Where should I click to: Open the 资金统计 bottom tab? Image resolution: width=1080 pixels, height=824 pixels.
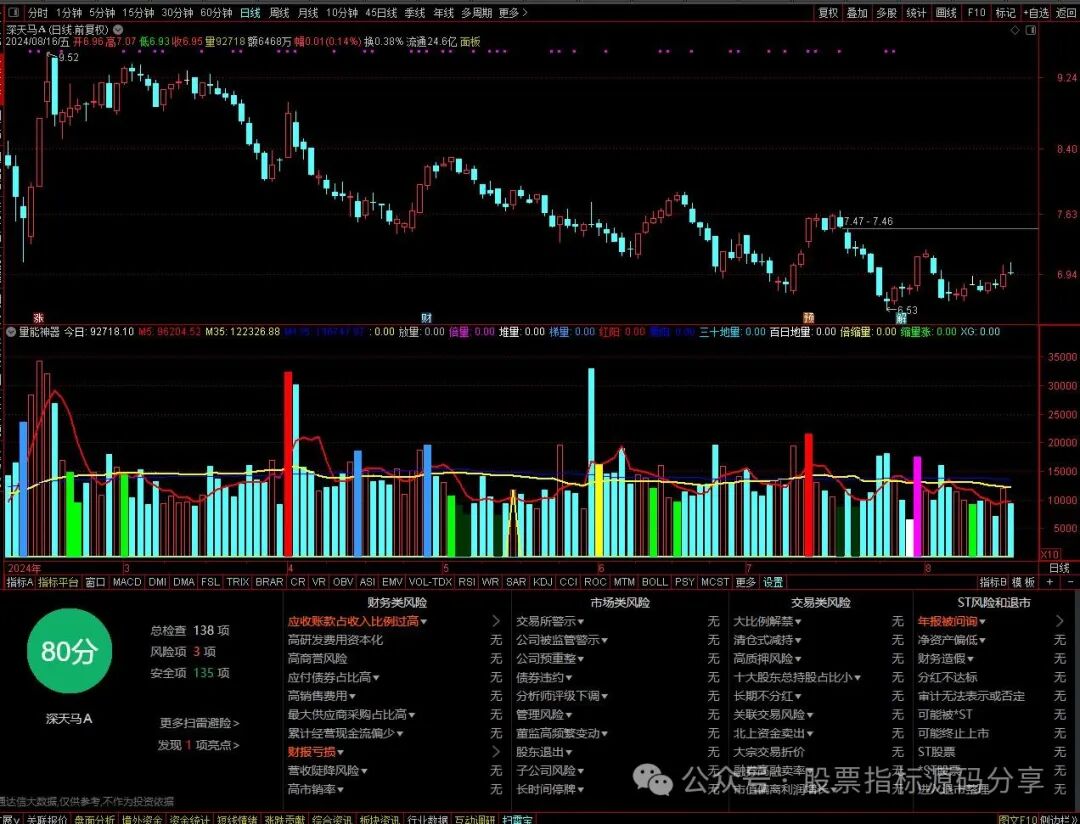(189, 819)
